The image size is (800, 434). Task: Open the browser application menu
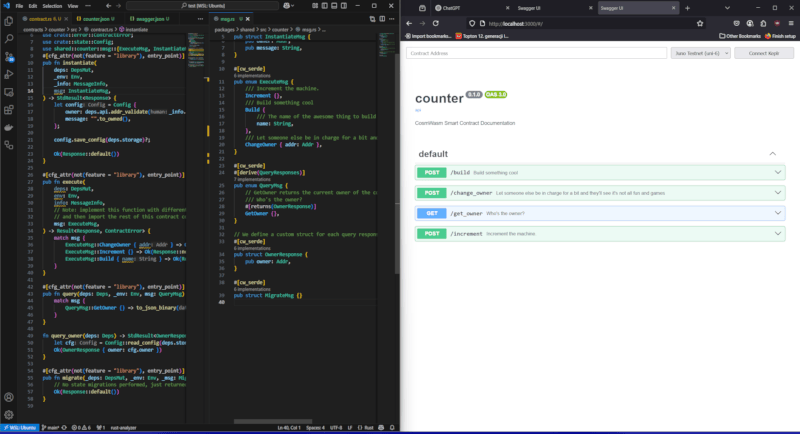coord(791,23)
